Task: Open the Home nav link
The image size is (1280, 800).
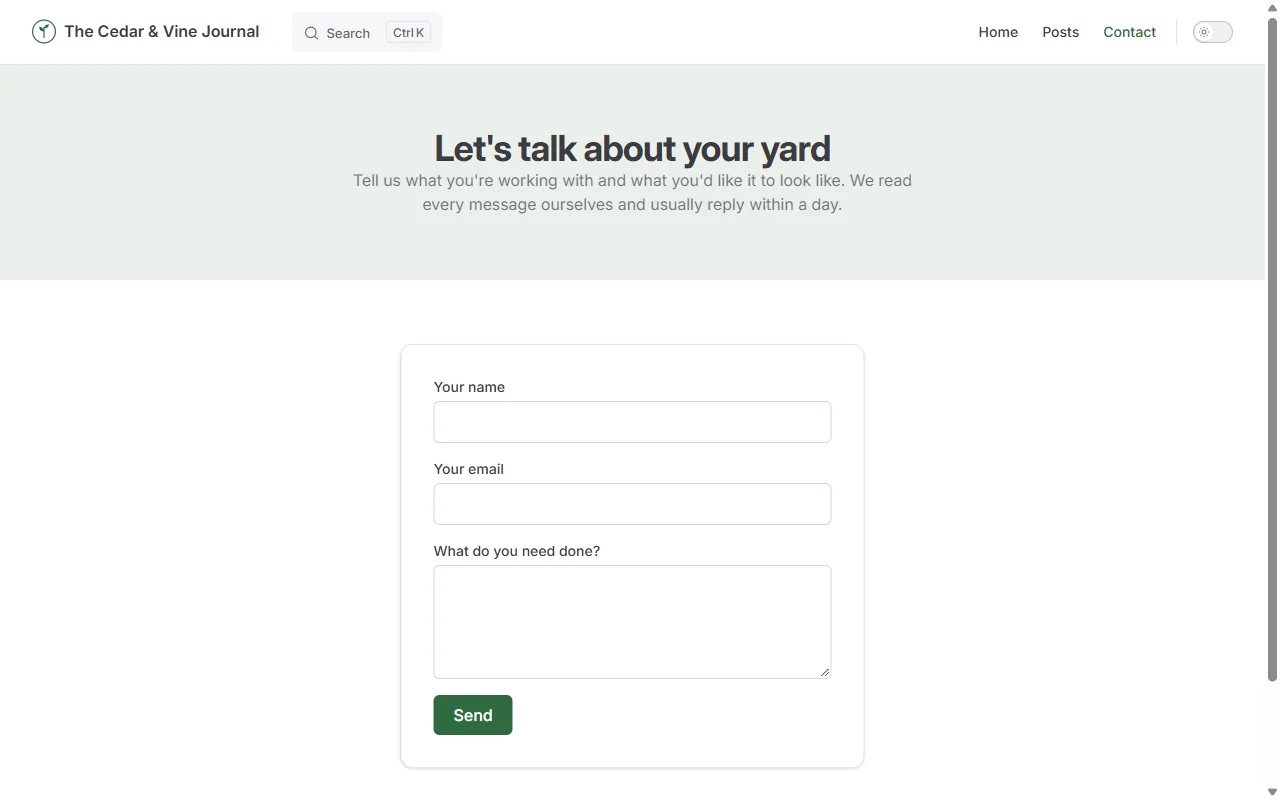Action: (x=998, y=32)
